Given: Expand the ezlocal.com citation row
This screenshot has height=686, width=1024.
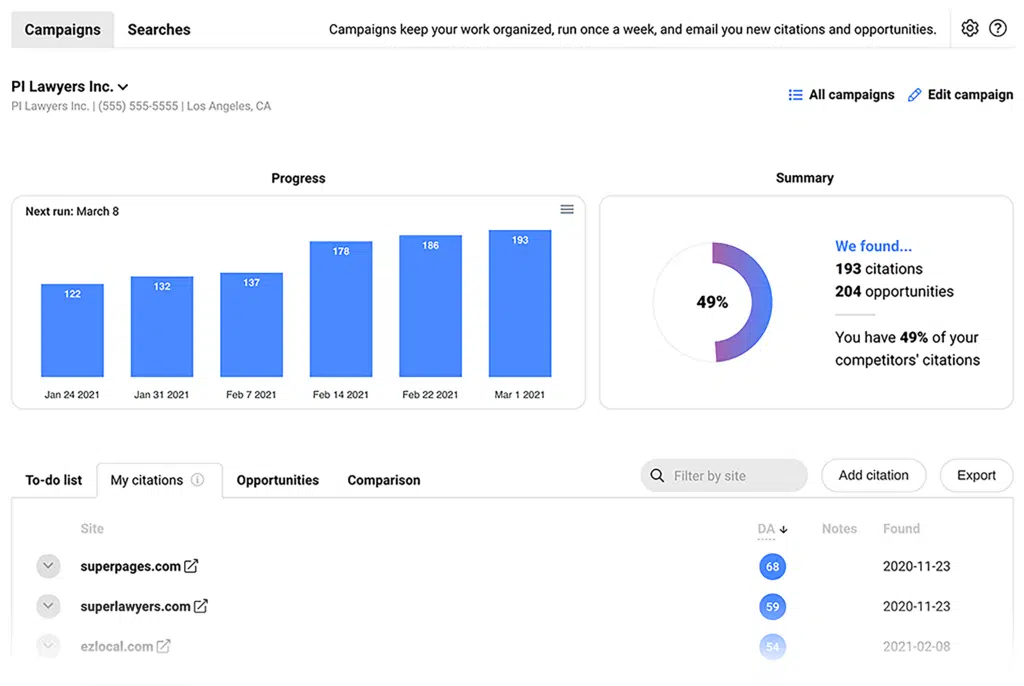Looking at the screenshot, I should 48,646.
